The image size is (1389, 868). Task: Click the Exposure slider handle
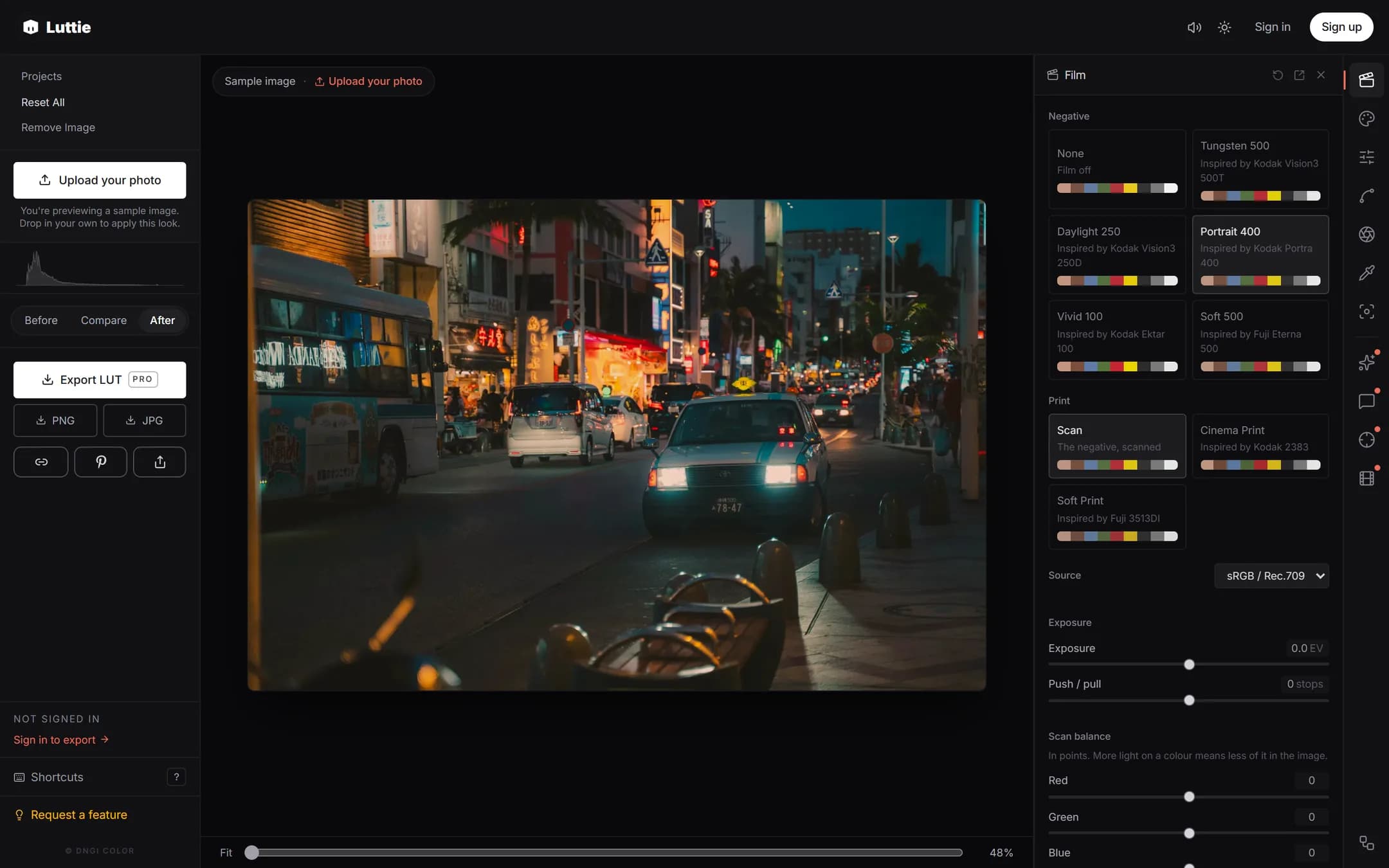[1188, 664]
